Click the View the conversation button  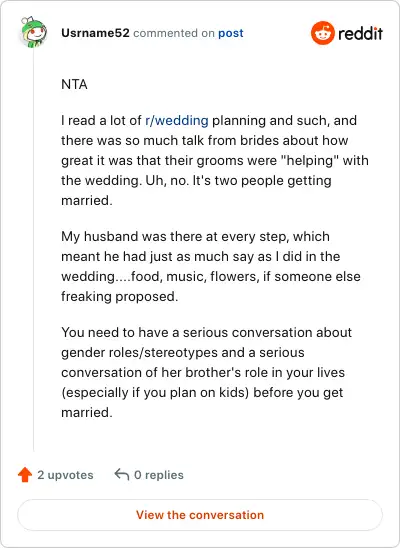coord(200,515)
